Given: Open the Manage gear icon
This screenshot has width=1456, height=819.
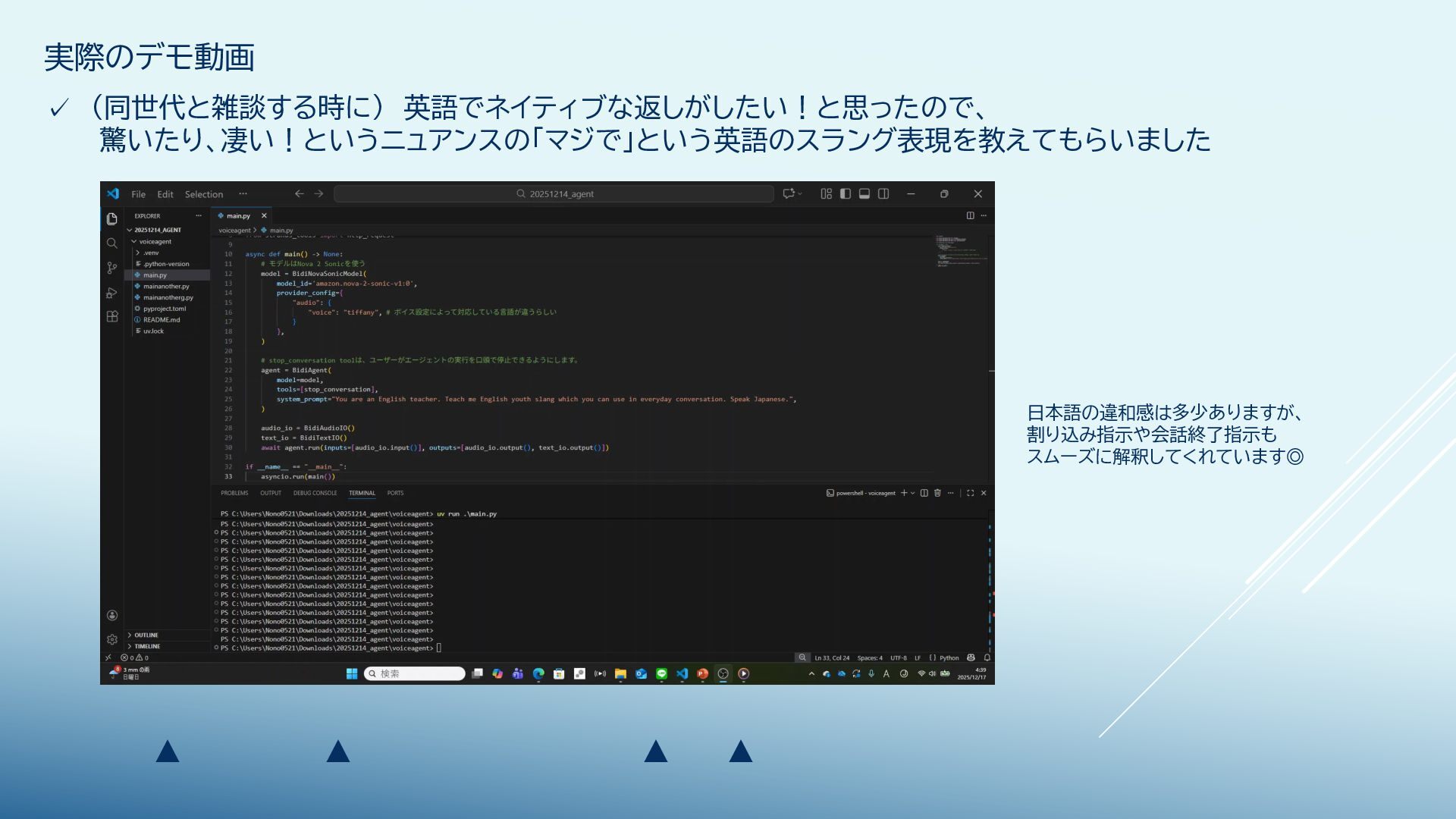Looking at the screenshot, I should (x=112, y=639).
